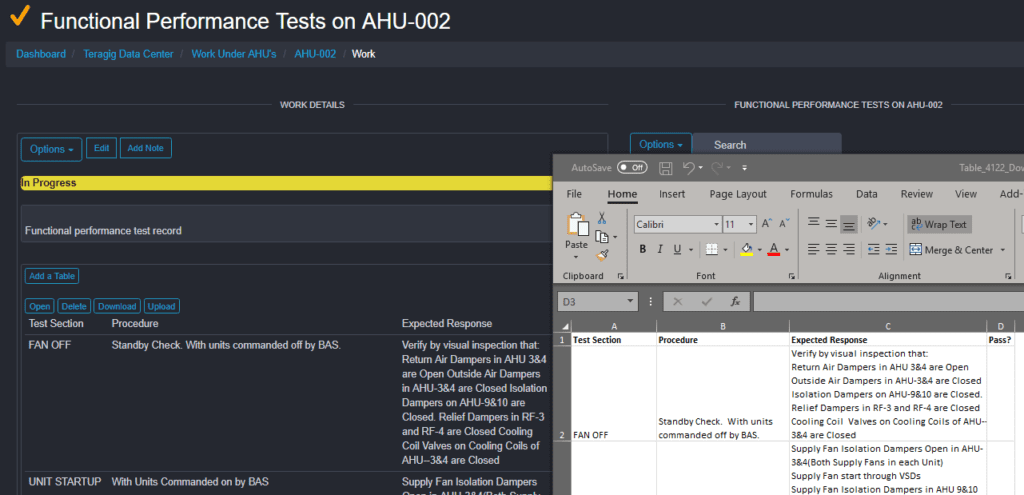Apply cell borders with the Borders icon
The width and height of the screenshot is (1024, 495).
coord(712,249)
